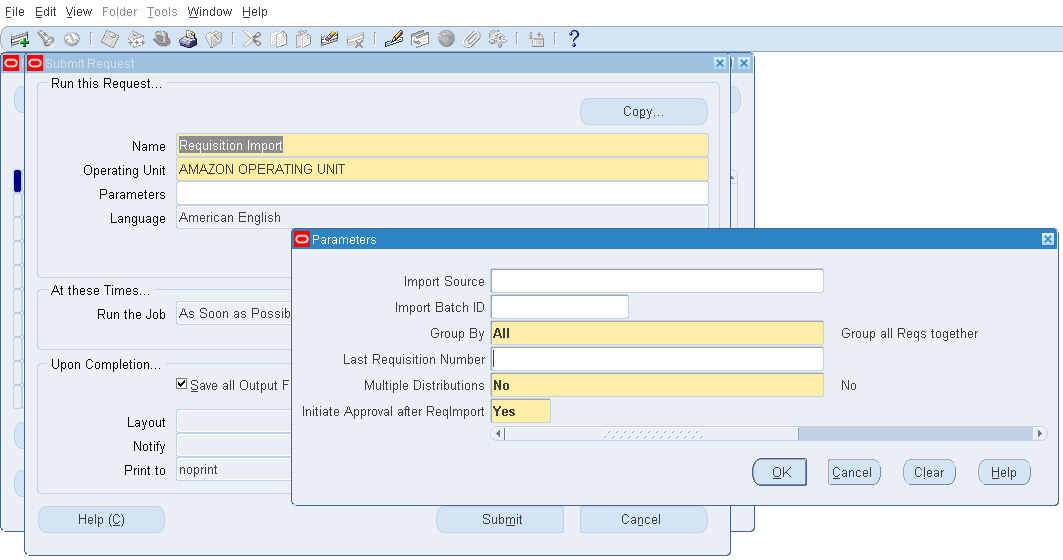Screen dimensions: 1063x560
Task: Open the View menu
Action: point(79,12)
